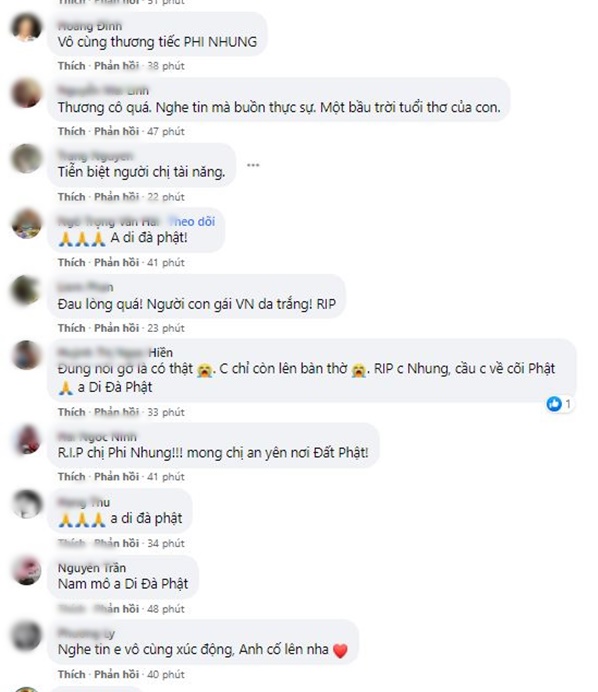Open avatar of 'Vô cùng thương tiếc' commenter

26,27
